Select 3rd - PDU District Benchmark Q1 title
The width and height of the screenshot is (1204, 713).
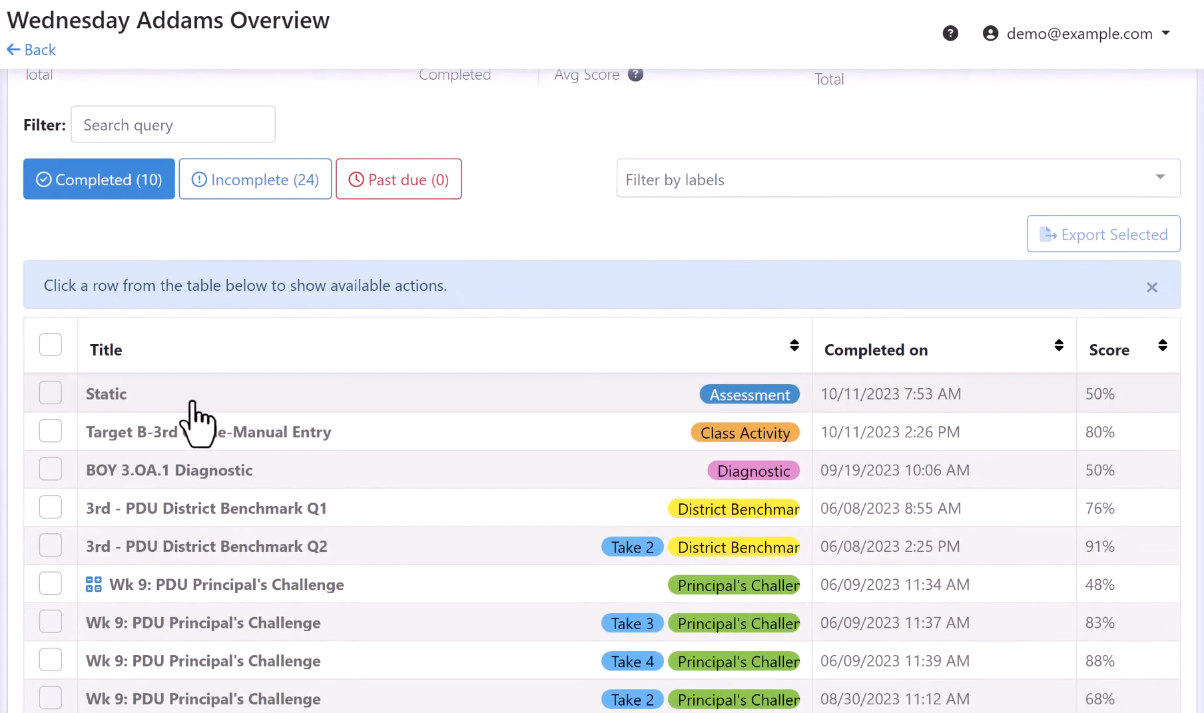pyautogui.click(x=206, y=507)
